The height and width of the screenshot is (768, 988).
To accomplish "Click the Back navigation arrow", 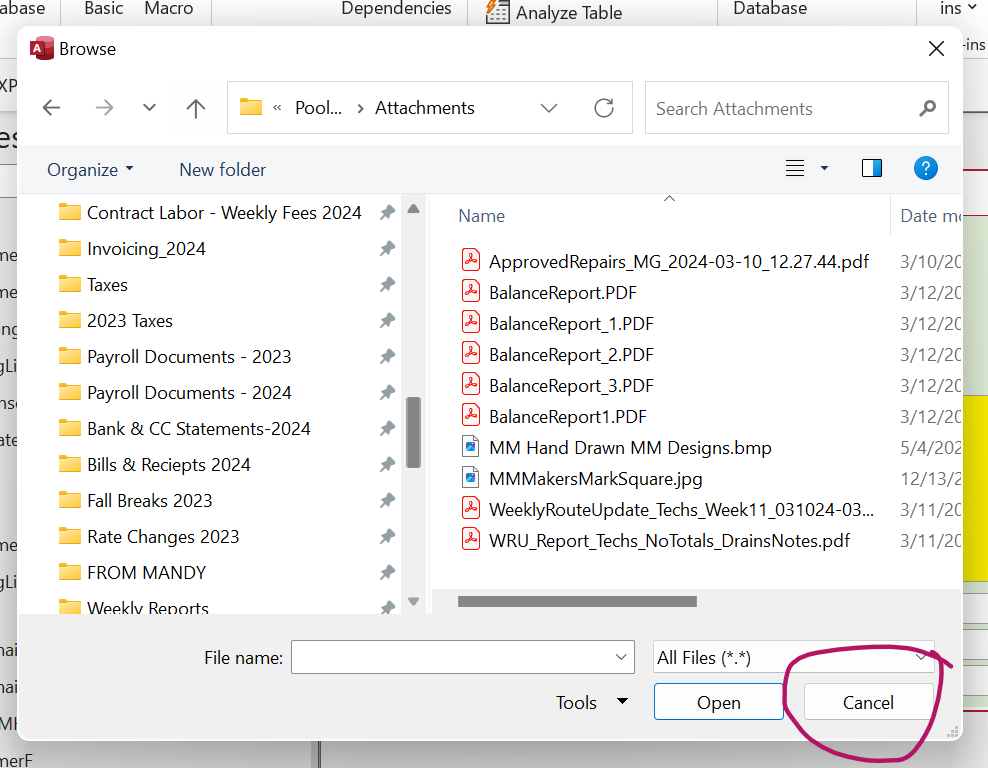I will [52, 108].
